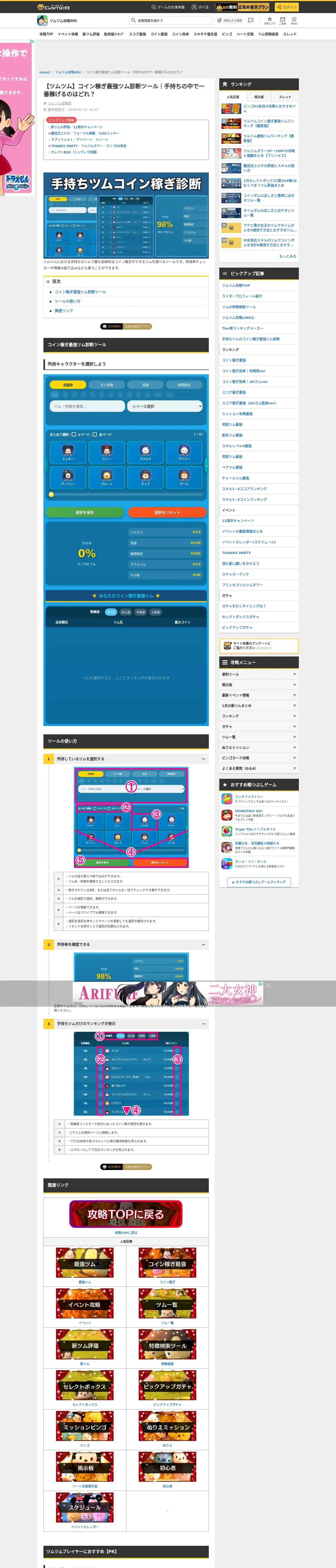The height and width of the screenshot is (1568, 336).
Task: Open the 攻略TOPに戻る banner
Action: pos(126,1214)
